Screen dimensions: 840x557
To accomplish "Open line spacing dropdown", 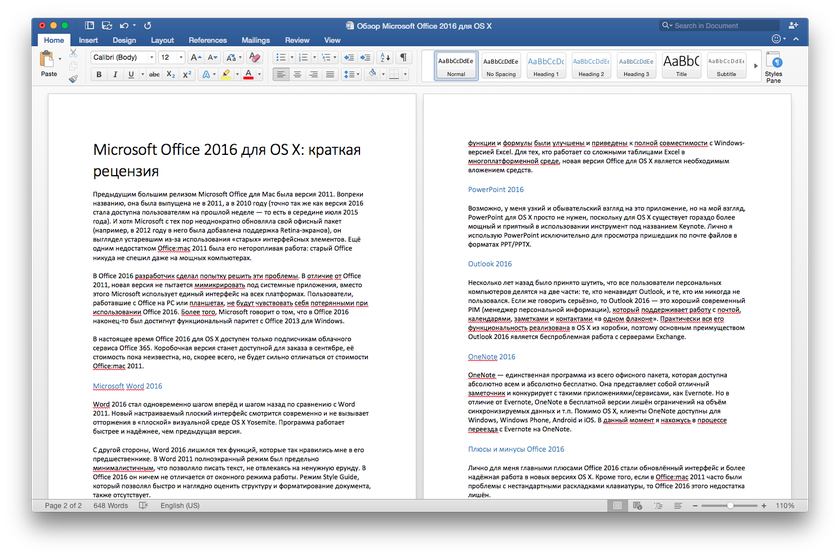I will click(x=351, y=74).
